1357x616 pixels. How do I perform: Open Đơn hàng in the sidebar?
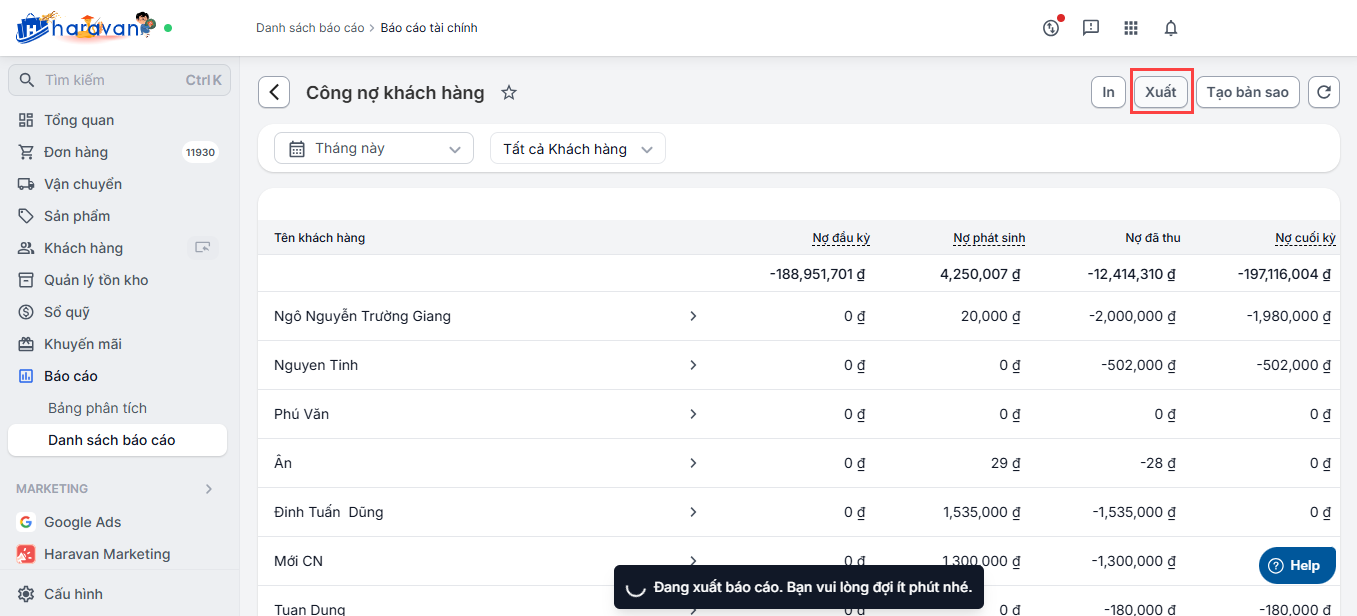[x=76, y=152]
